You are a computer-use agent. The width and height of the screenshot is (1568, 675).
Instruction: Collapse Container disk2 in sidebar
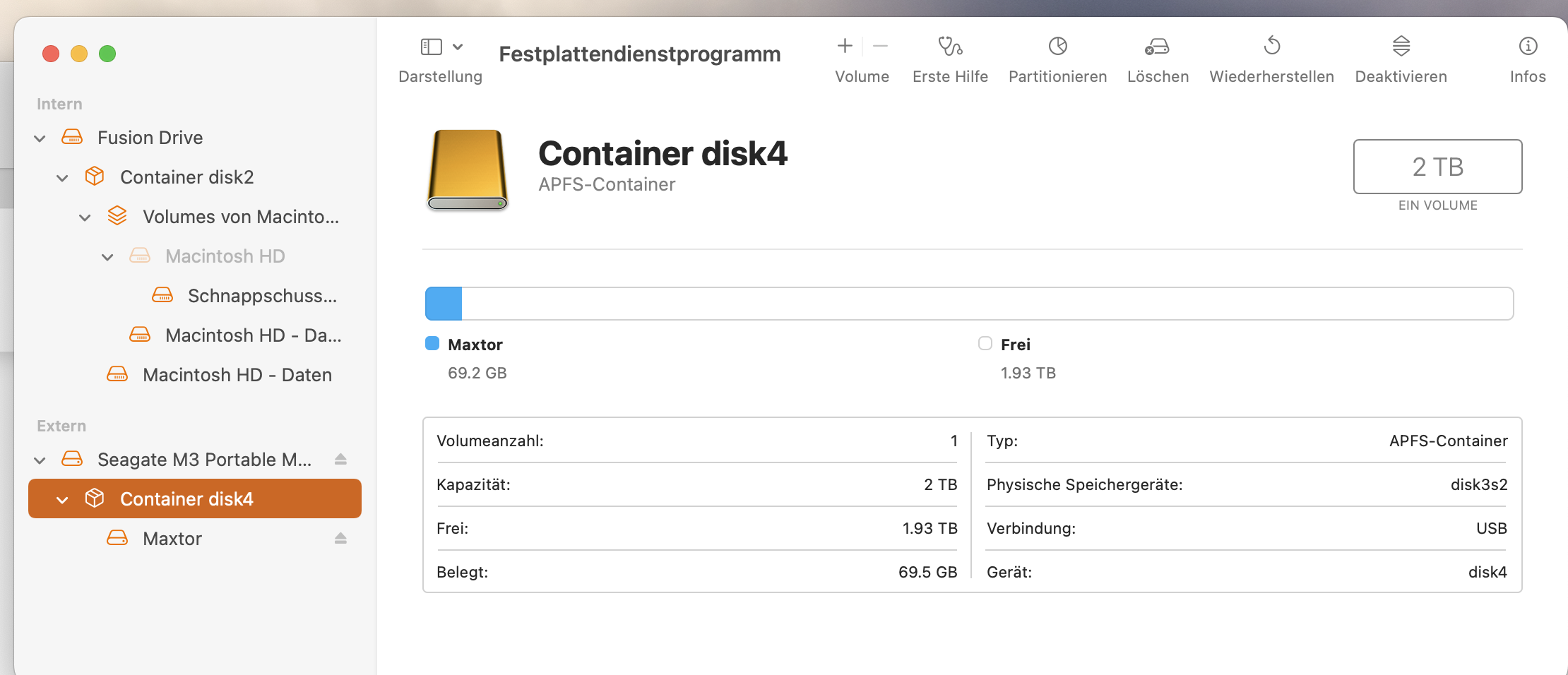(x=63, y=178)
